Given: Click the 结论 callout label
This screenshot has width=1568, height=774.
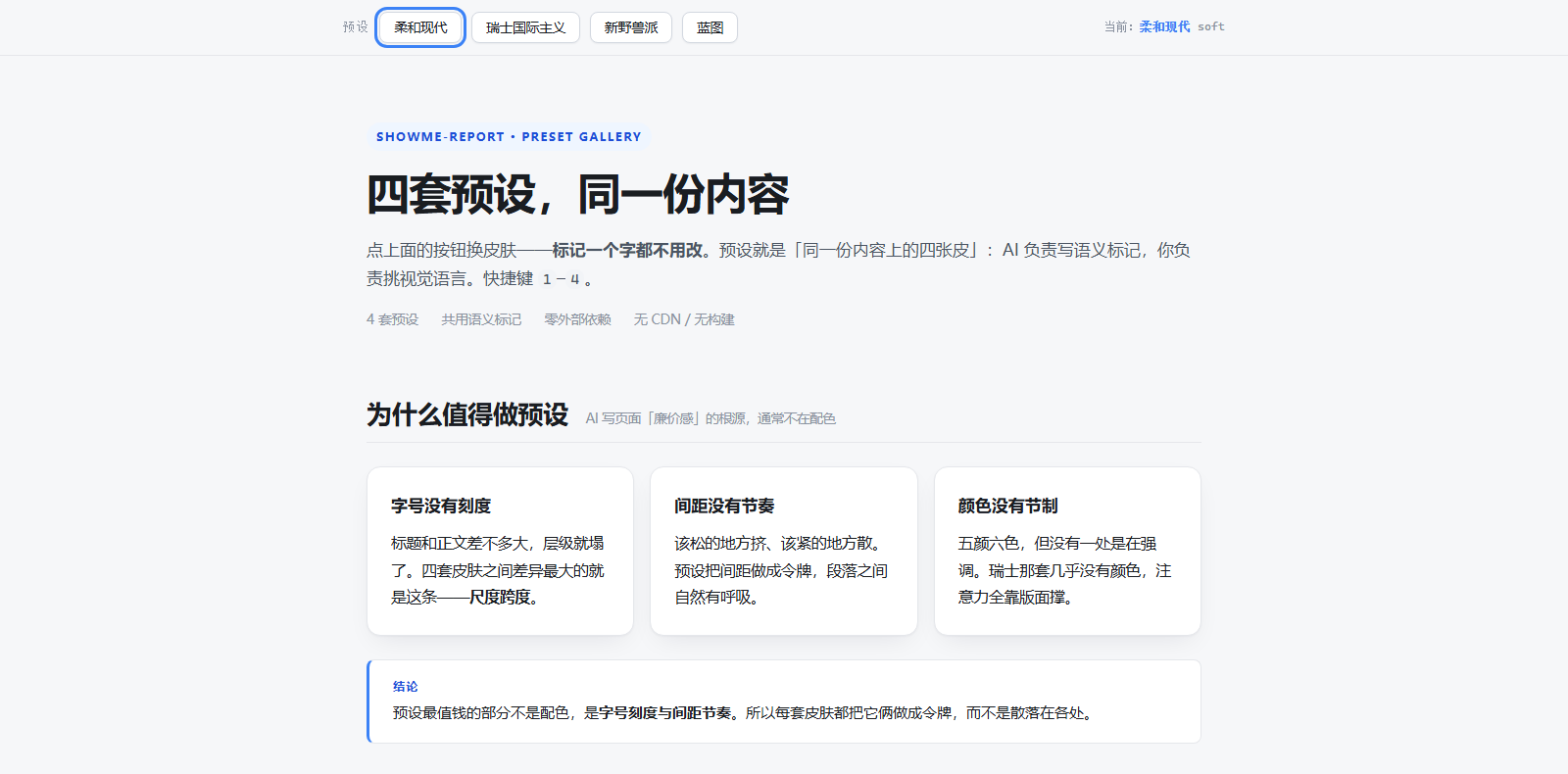Looking at the screenshot, I should click(405, 687).
